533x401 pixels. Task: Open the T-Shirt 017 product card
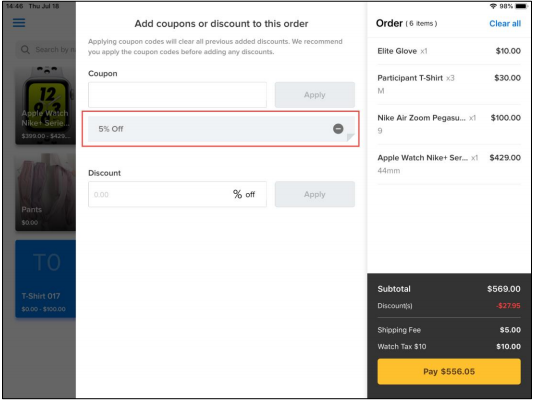pos(46,279)
